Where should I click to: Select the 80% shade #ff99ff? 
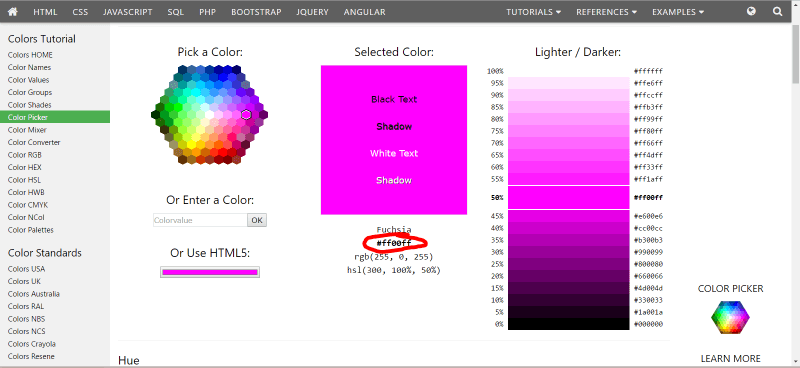tap(569, 119)
